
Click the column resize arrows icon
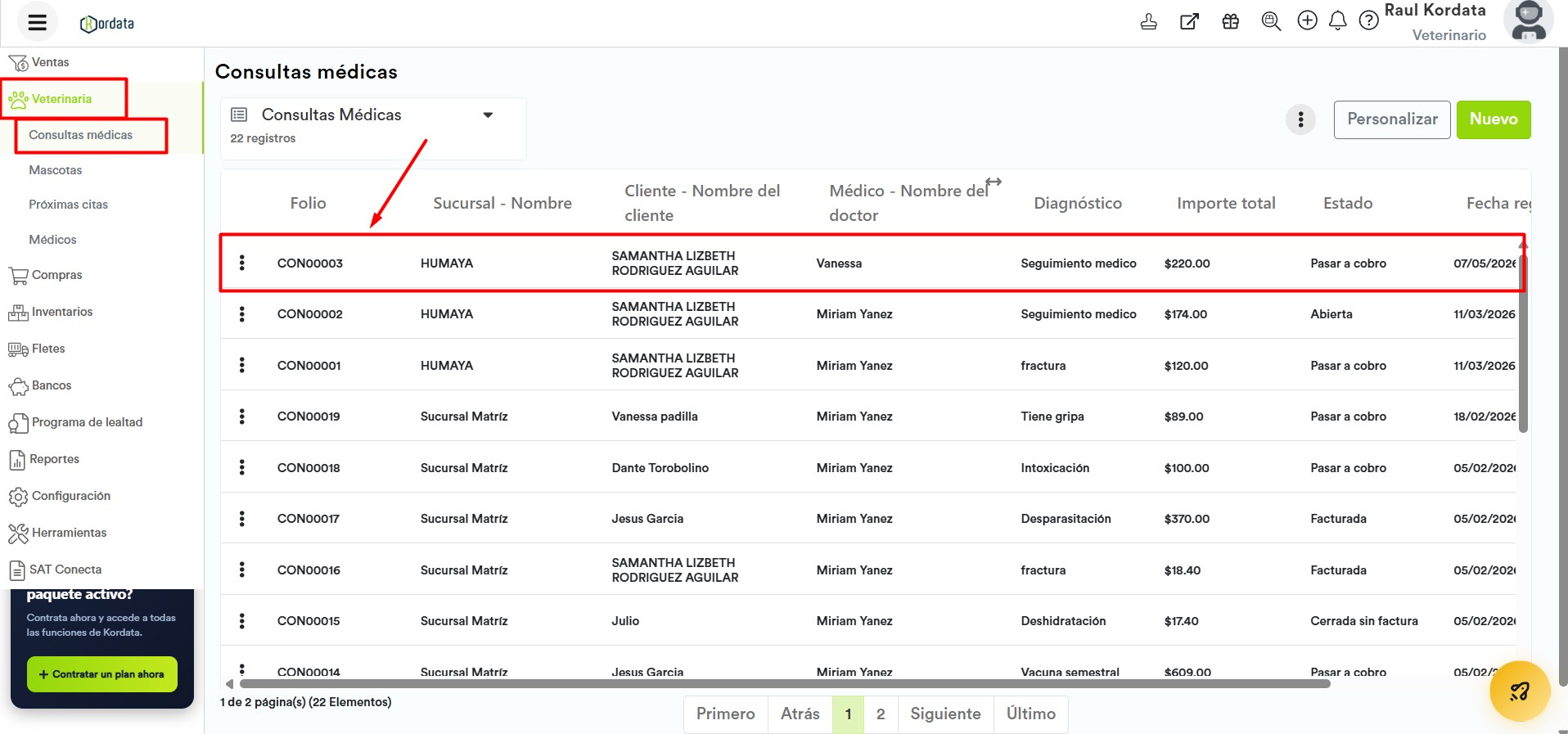tap(994, 182)
